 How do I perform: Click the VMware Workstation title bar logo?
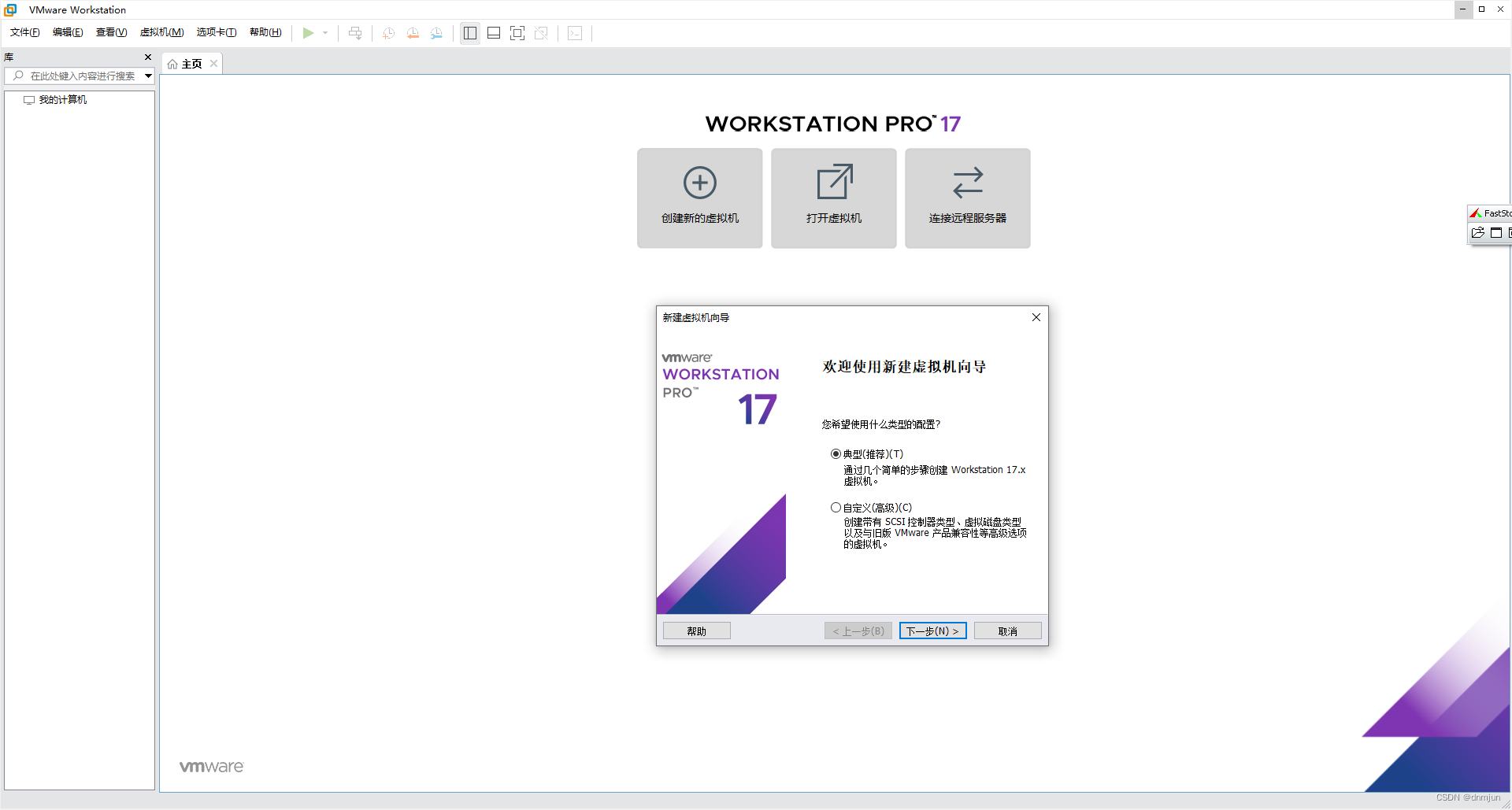coord(11,9)
